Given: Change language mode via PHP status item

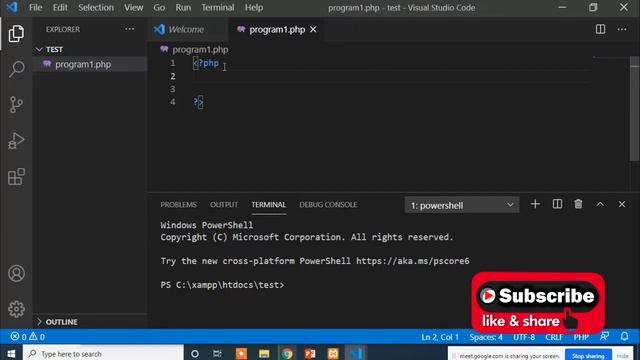Looking at the screenshot, I should [x=581, y=337].
